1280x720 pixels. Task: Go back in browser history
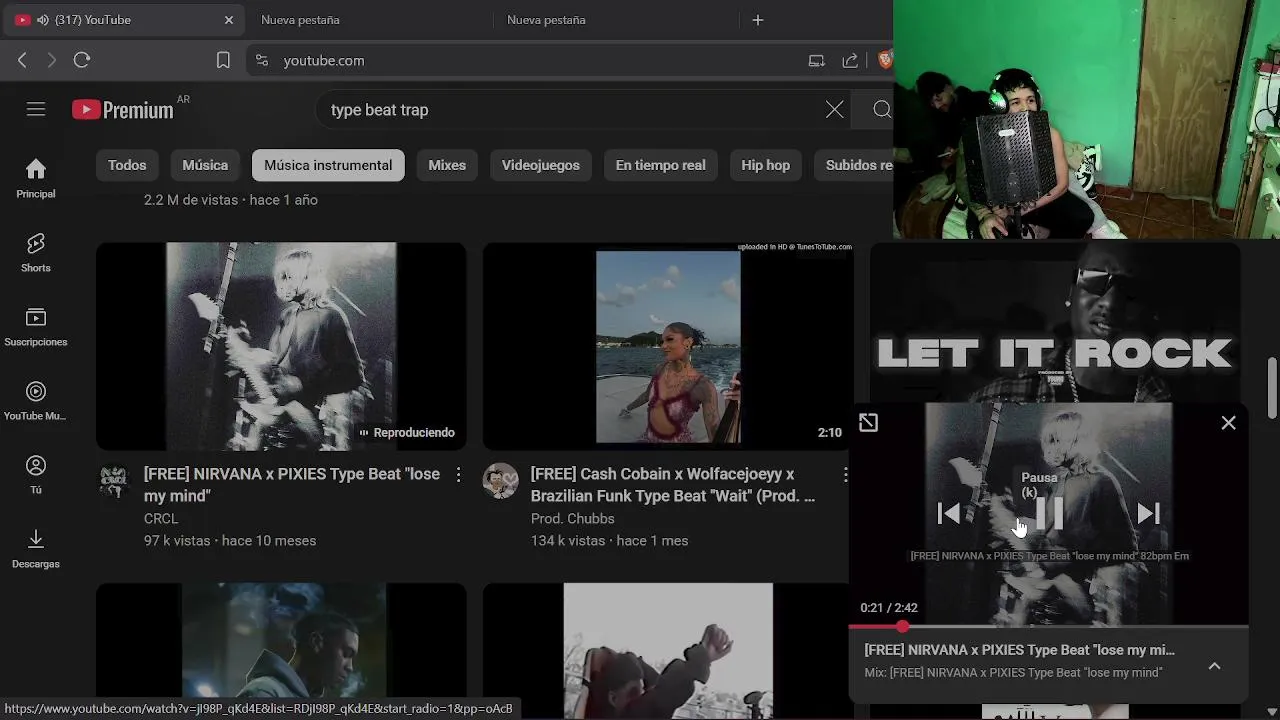[22, 60]
